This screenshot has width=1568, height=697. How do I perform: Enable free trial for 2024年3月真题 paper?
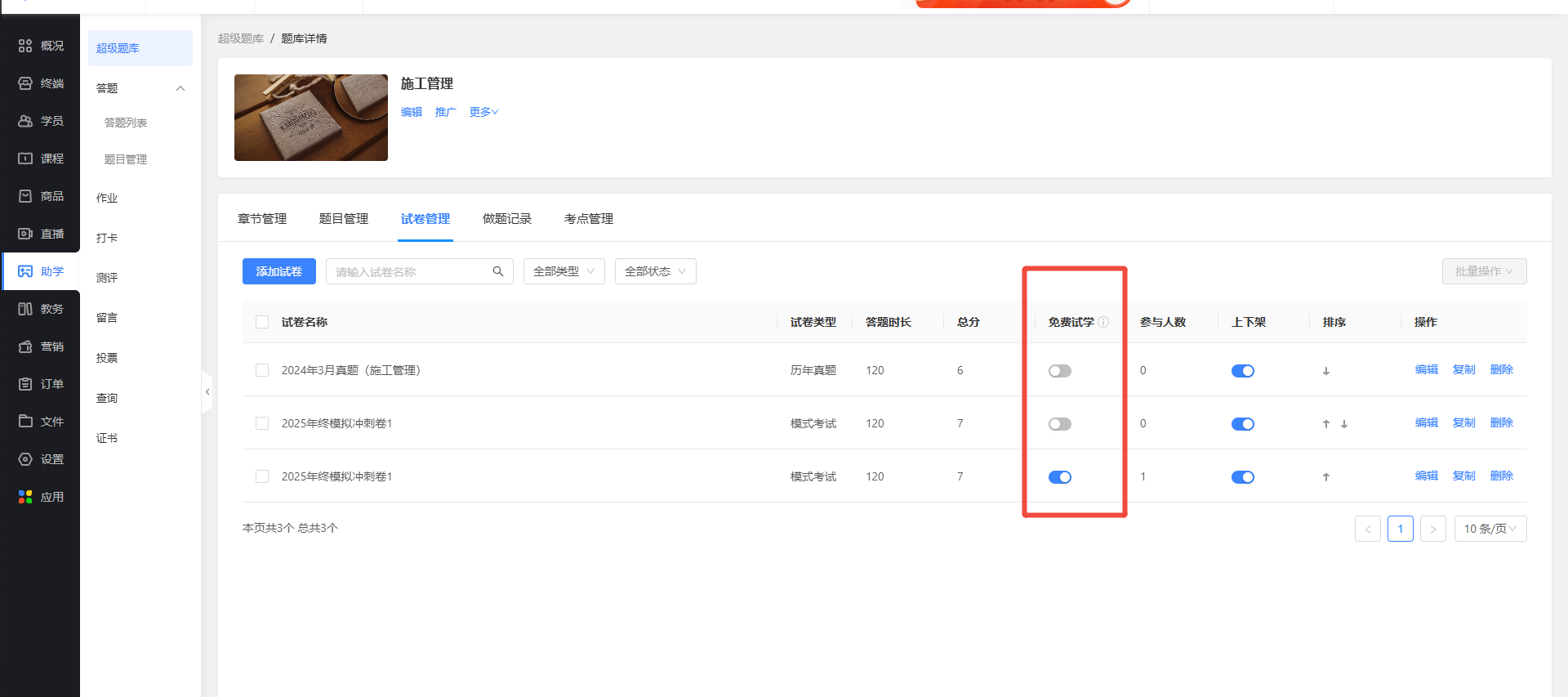click(x=1059, y=371)
